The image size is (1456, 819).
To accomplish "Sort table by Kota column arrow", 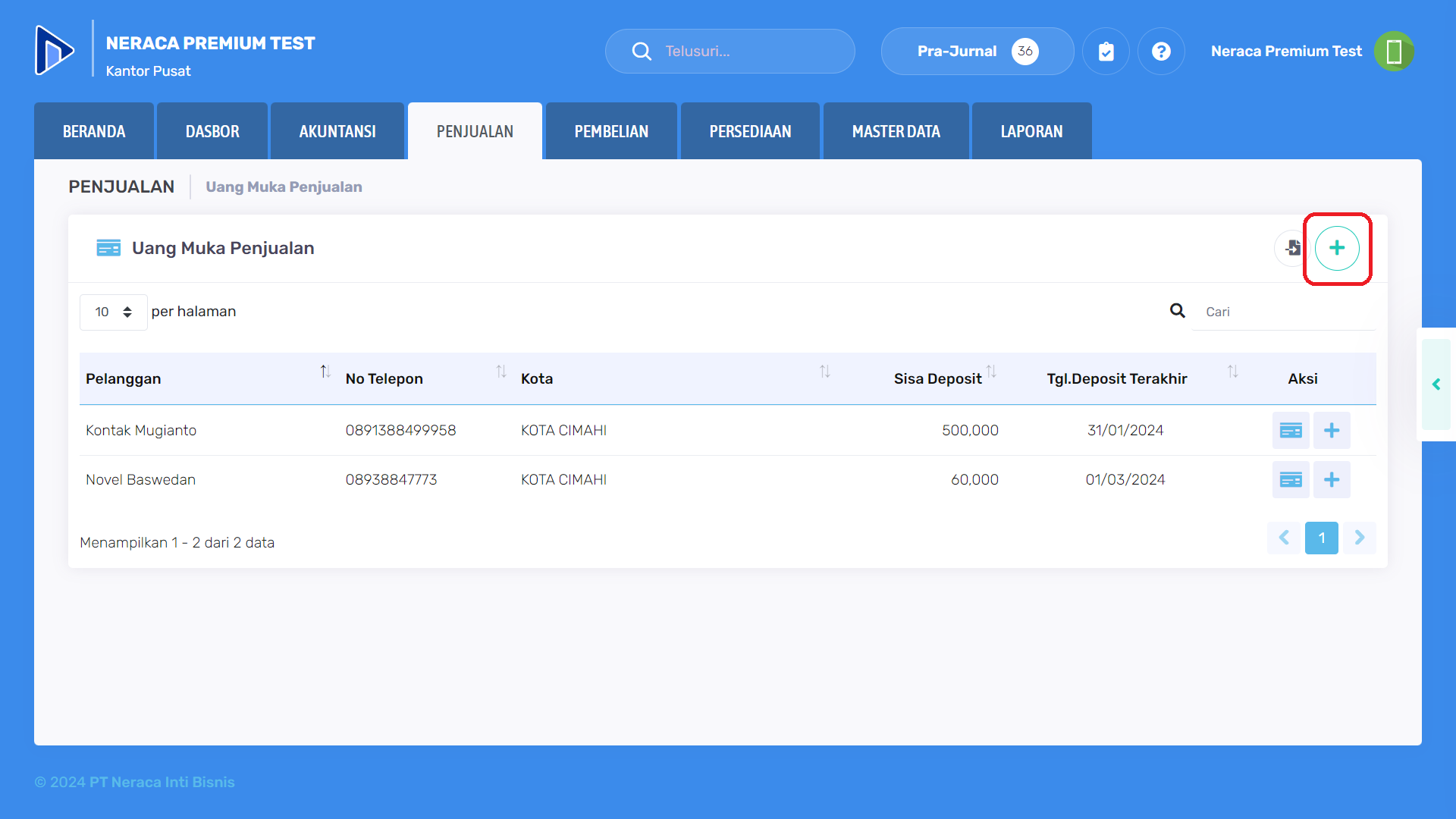I will 825,372.
